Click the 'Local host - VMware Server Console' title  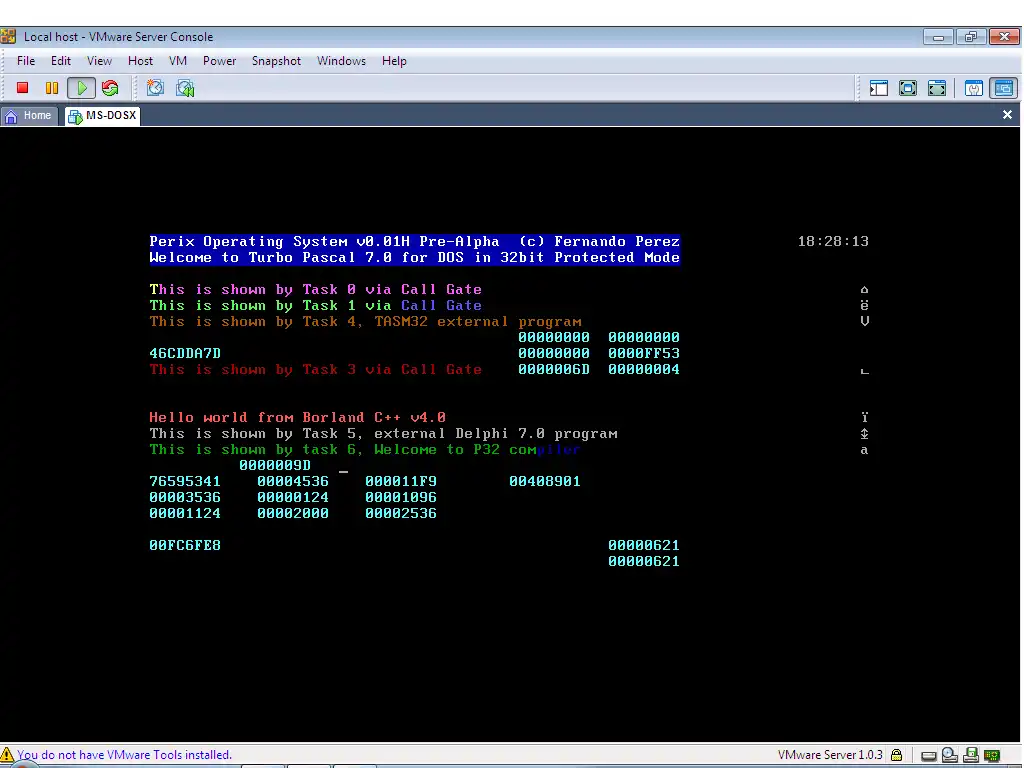click(118, 37)
